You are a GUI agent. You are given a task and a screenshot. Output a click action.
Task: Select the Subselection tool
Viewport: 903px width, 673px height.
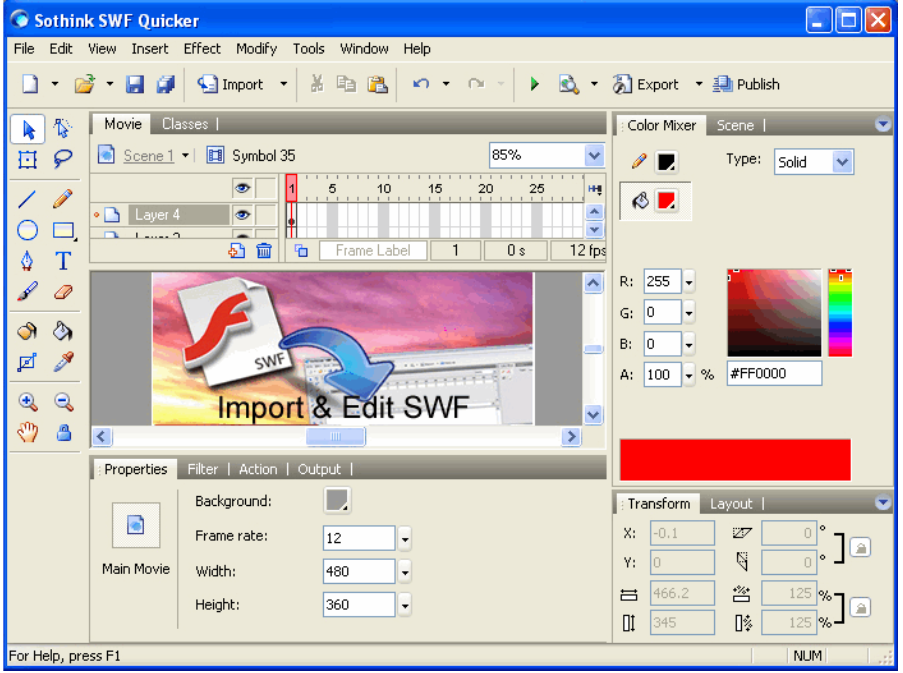coord(63,129)
